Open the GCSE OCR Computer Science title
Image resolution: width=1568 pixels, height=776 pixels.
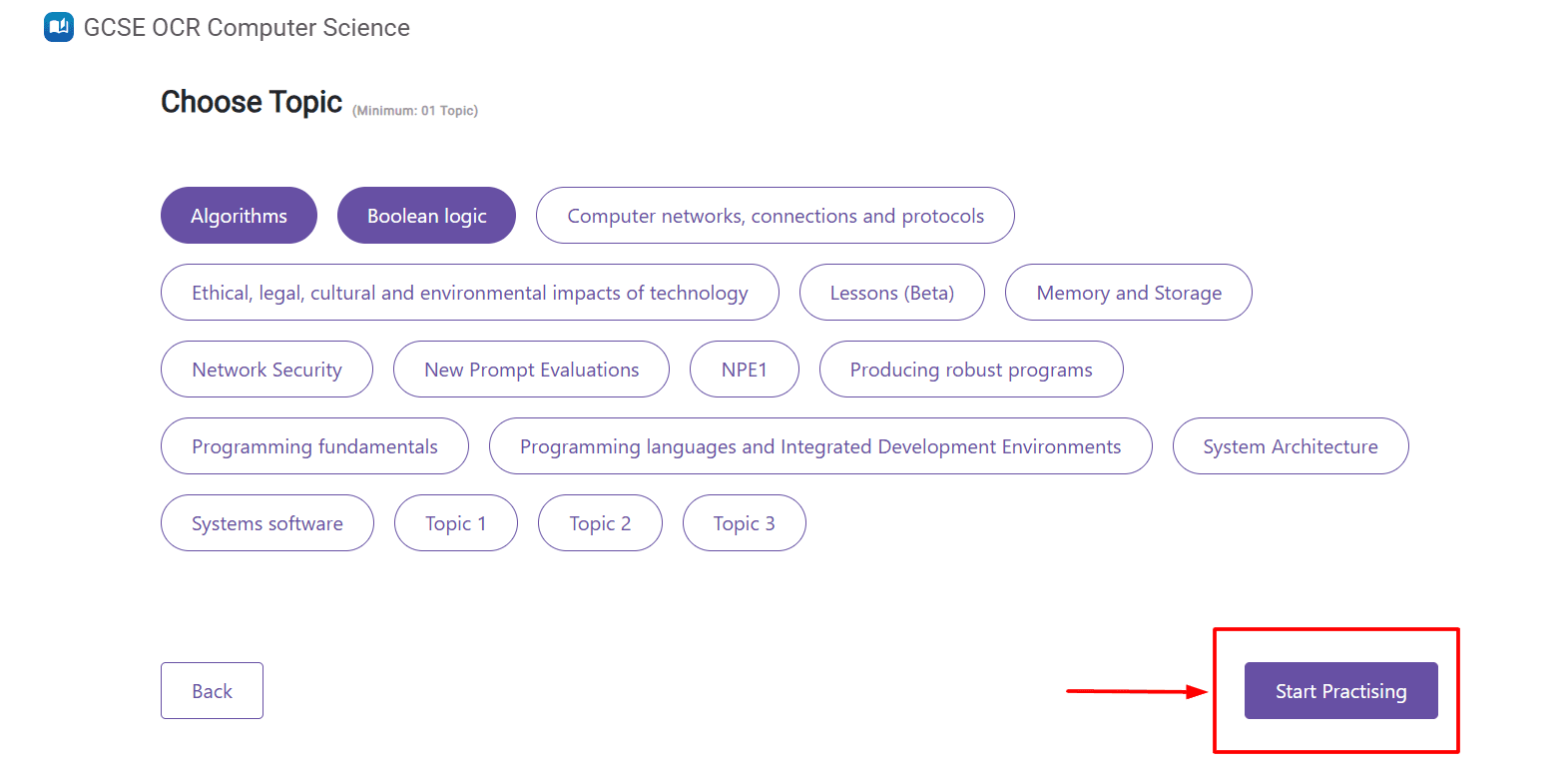click(x=247, y=28)
